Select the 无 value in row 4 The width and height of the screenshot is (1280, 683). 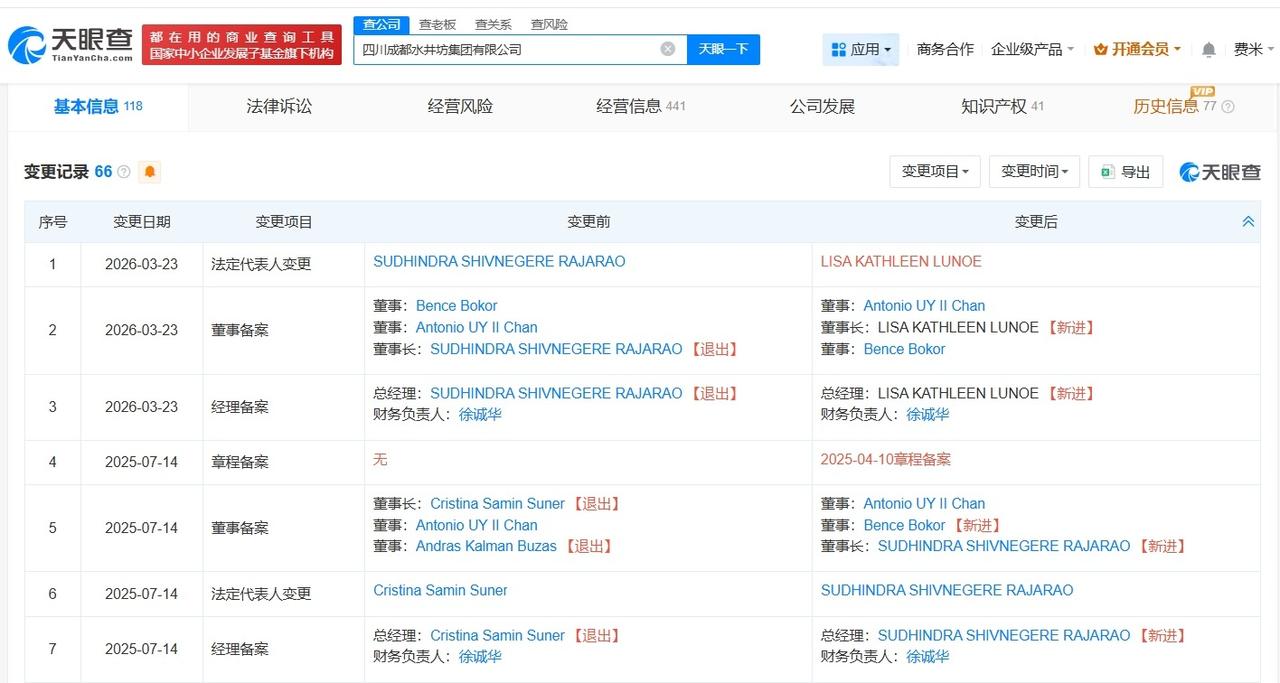click(380, 459)
